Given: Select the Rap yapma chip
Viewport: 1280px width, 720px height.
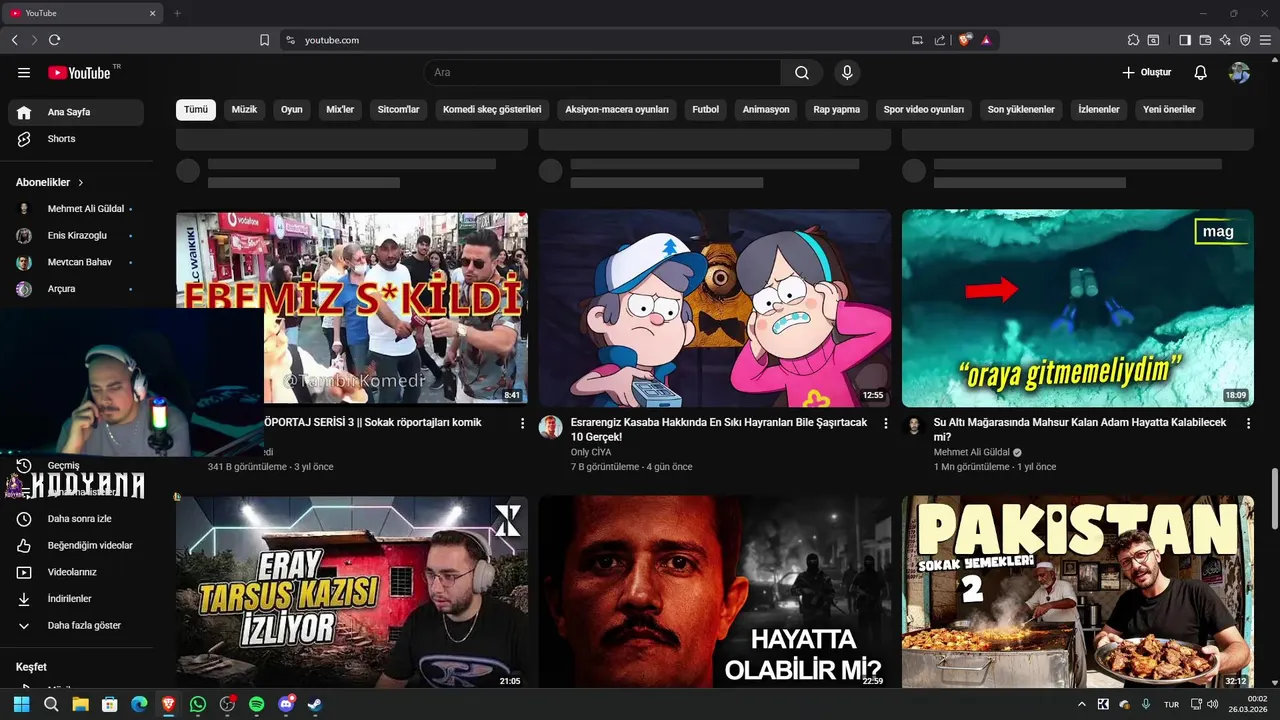Looking at the screenshot, I should pyautogui.click(x=836, y=110).
